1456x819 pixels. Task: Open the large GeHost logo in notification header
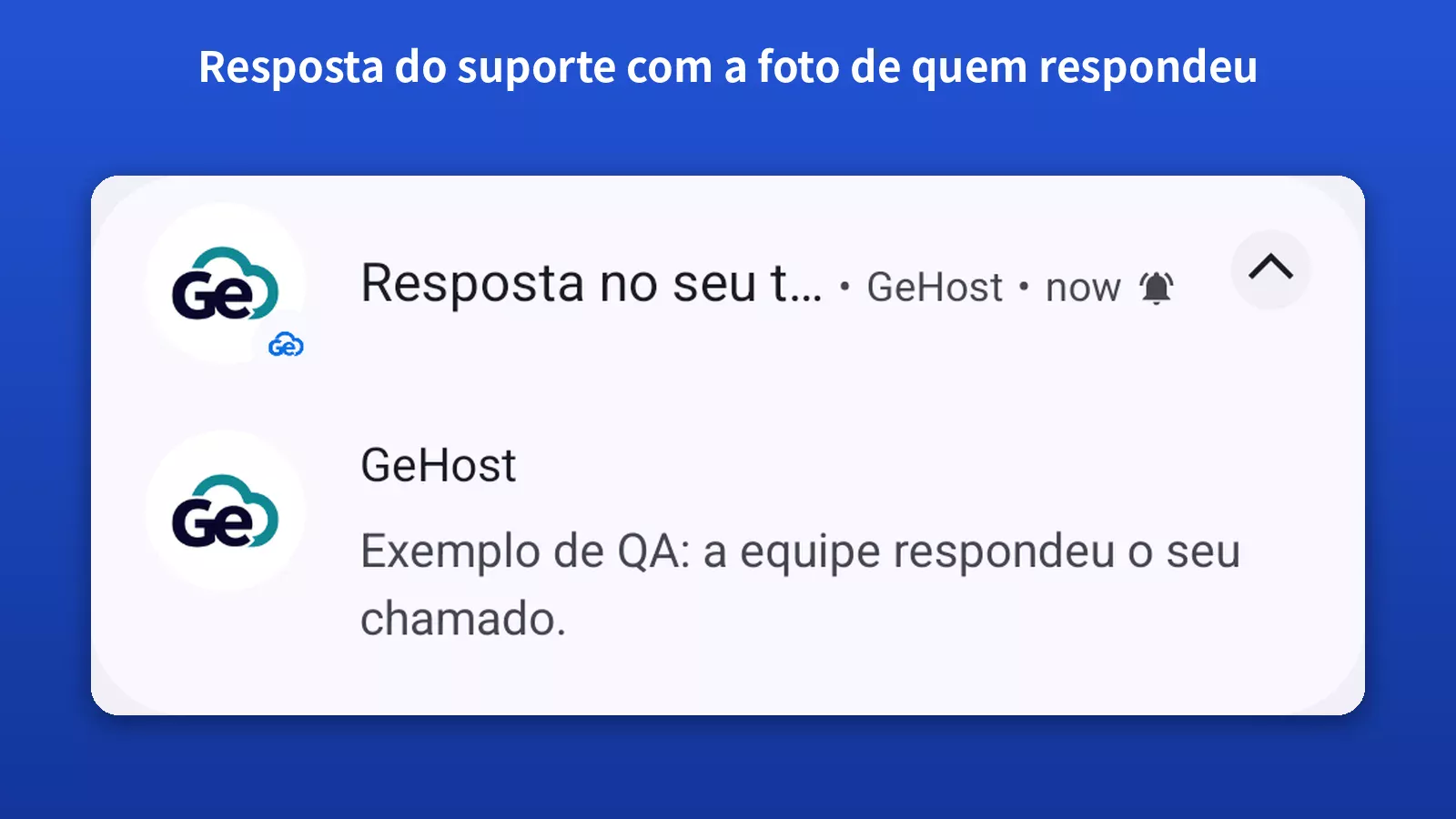click(226, 283)
